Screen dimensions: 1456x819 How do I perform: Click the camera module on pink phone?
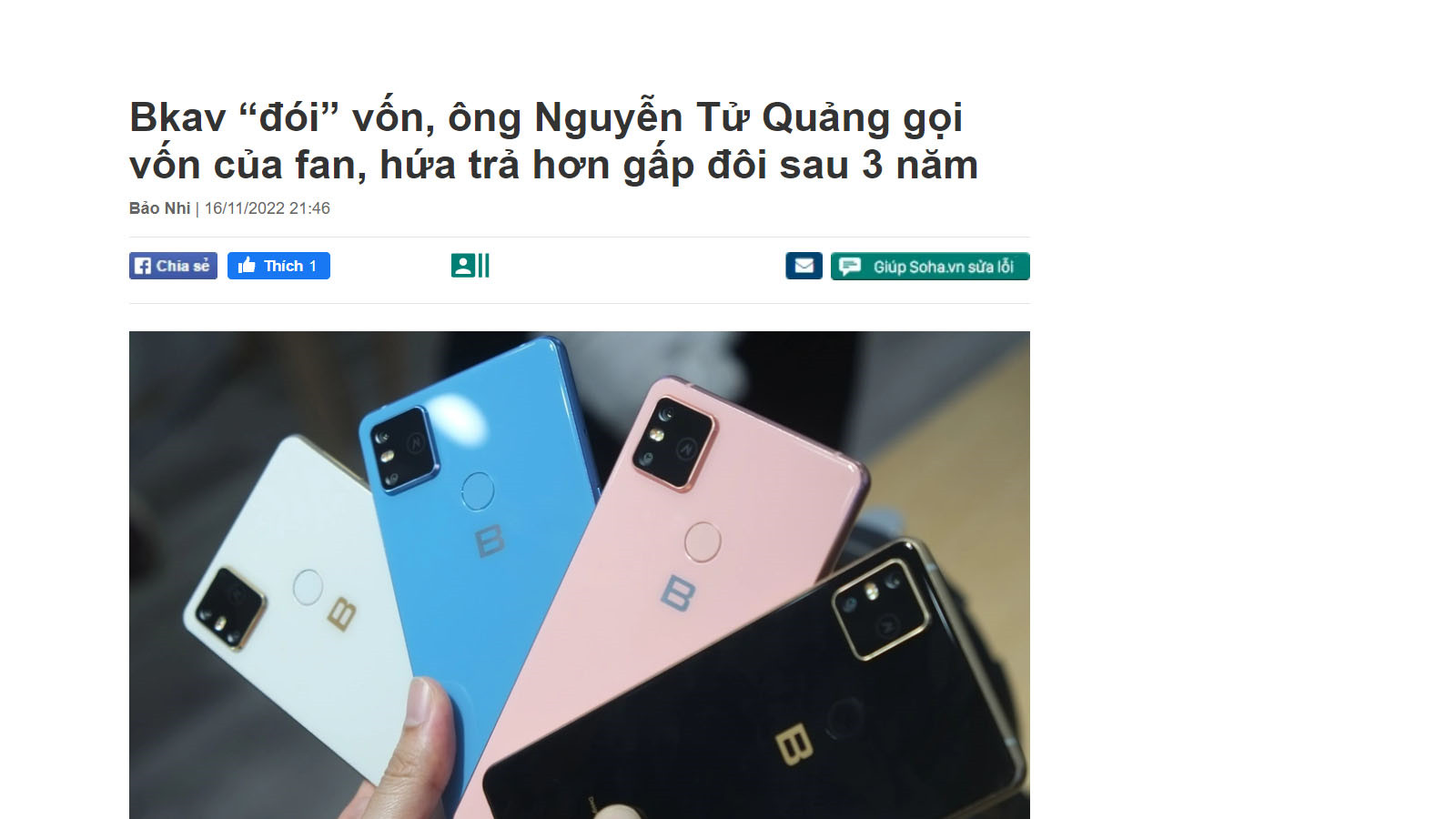[672, 444]
